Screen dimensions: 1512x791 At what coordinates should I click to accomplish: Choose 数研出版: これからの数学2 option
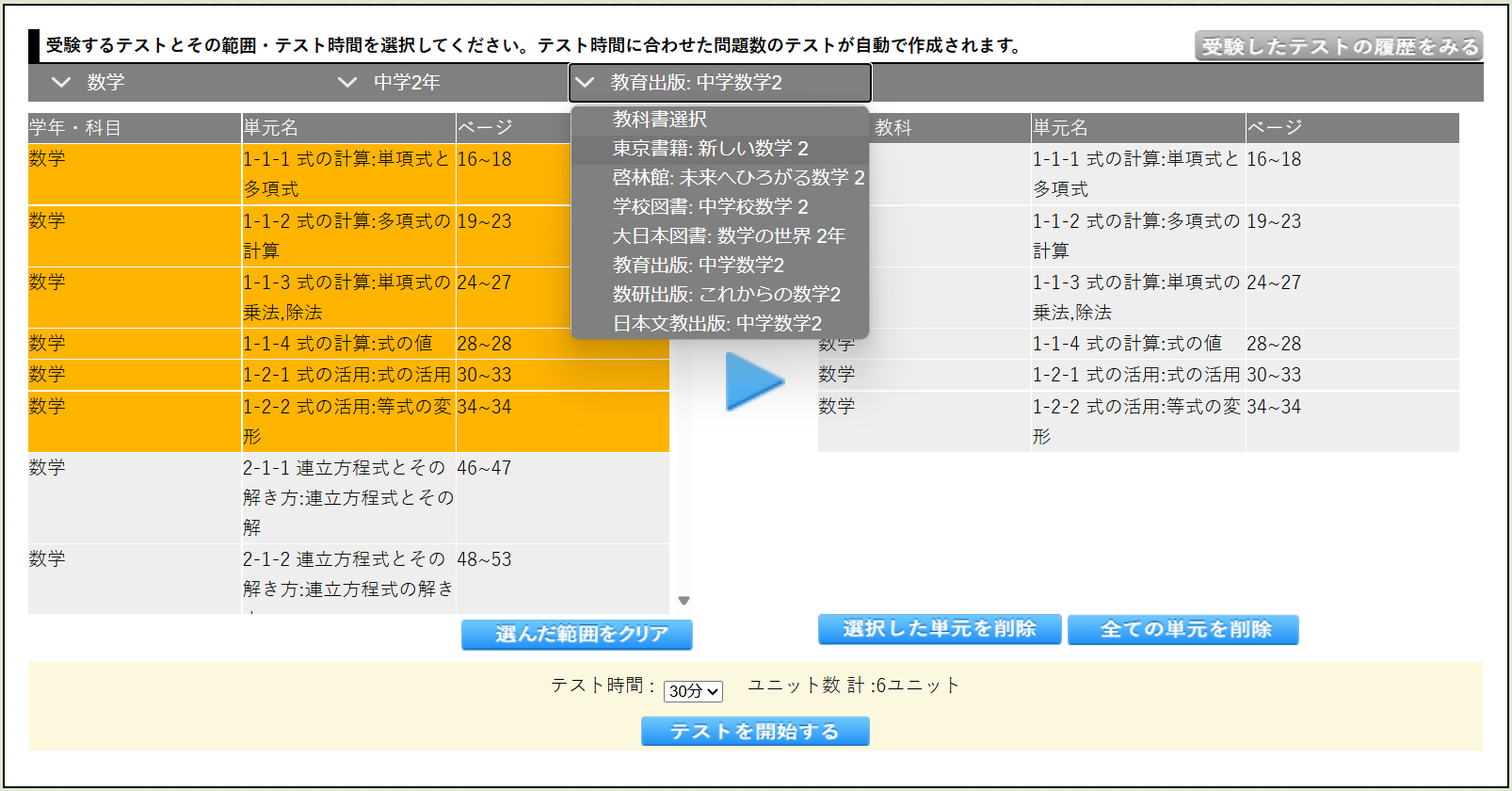click(x=726, y=295)
